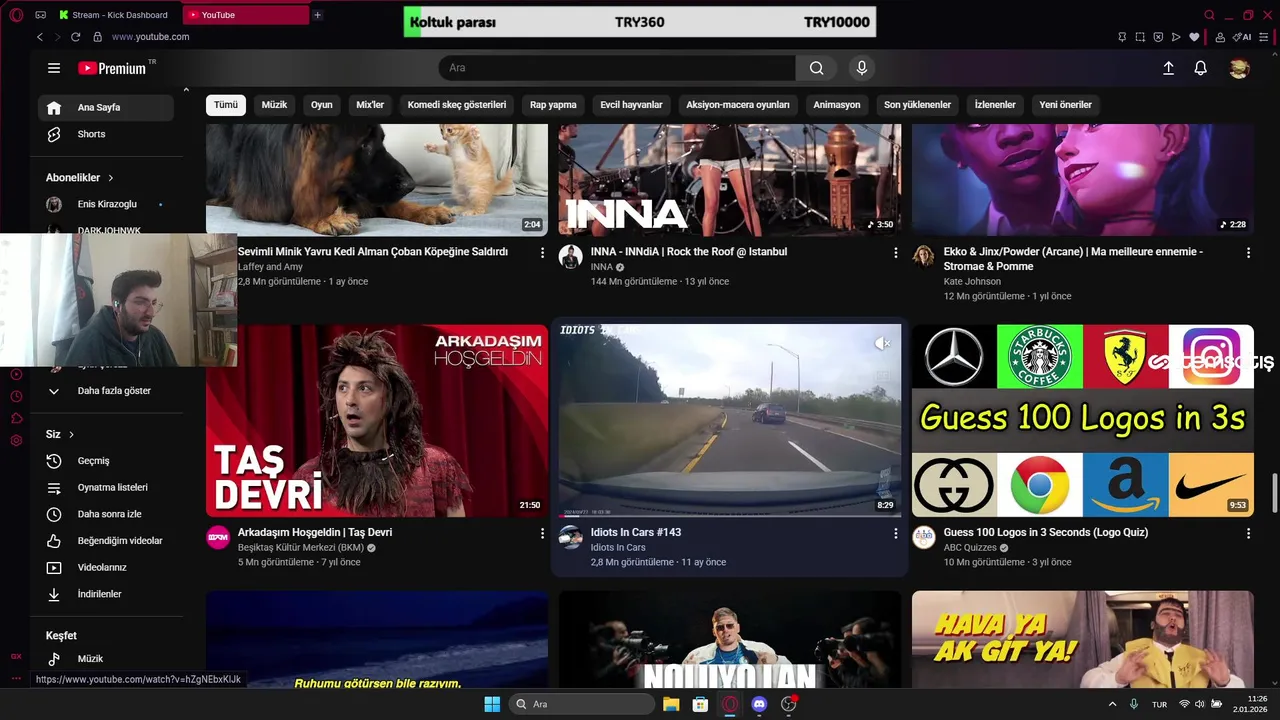1280x720 pixels.
Task: Open options for Ekko & Jinx video
Action: point(1248,253)
